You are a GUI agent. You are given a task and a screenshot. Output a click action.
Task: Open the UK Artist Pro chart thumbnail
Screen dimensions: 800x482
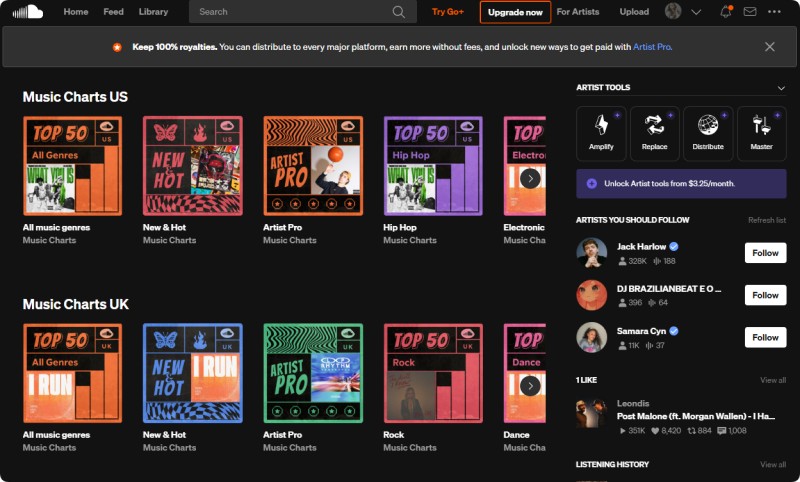313,373
